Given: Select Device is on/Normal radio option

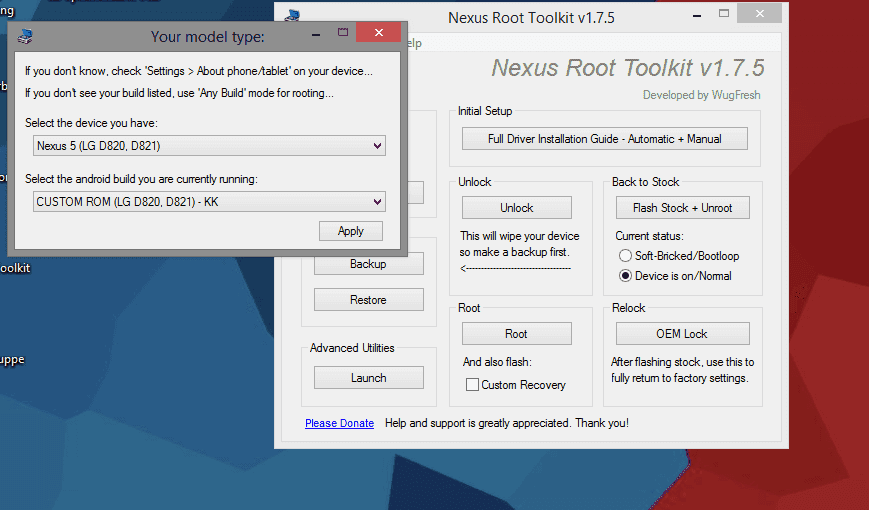Looking at the screenshot, I should point(625,276).
